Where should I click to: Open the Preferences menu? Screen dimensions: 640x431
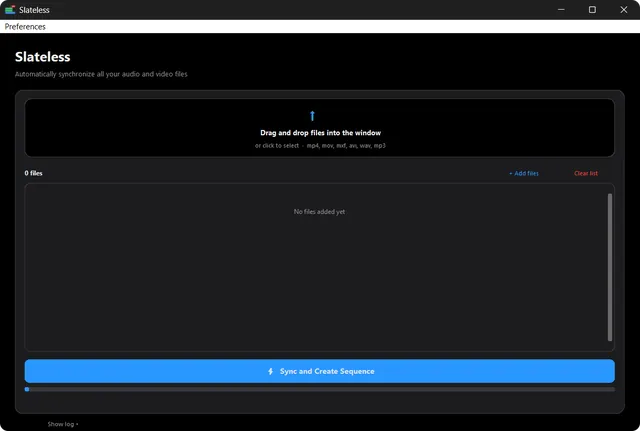[x=25, y=27]
